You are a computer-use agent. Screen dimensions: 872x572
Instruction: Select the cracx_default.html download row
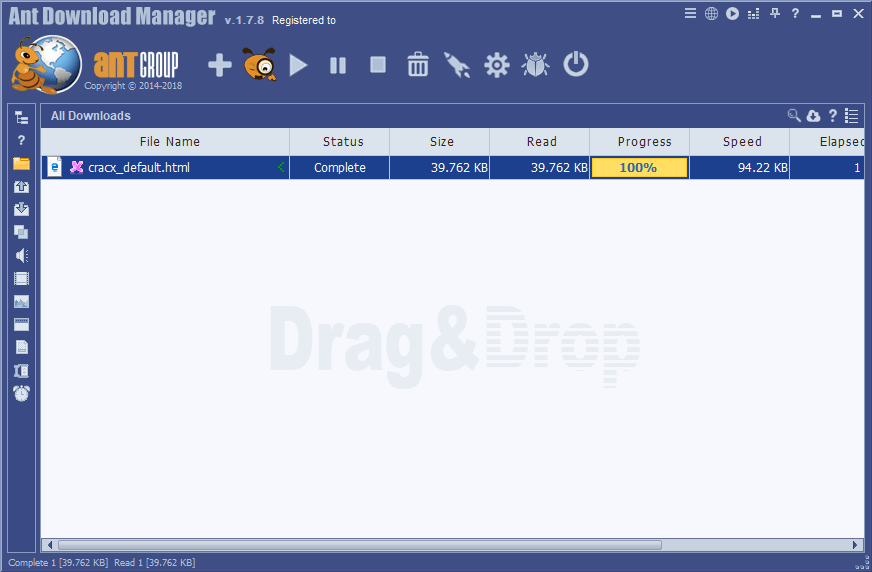click(453, 167)
